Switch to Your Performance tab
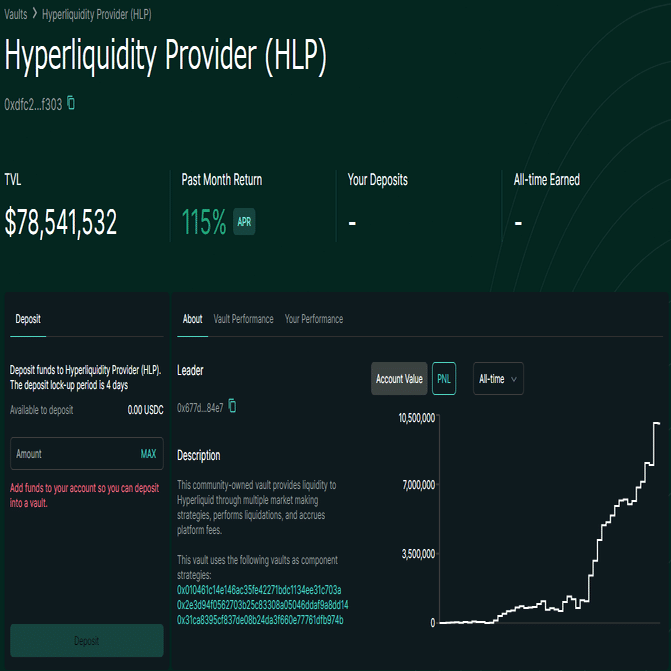Screen dimensions: 671x671 [x=314, y=319]
